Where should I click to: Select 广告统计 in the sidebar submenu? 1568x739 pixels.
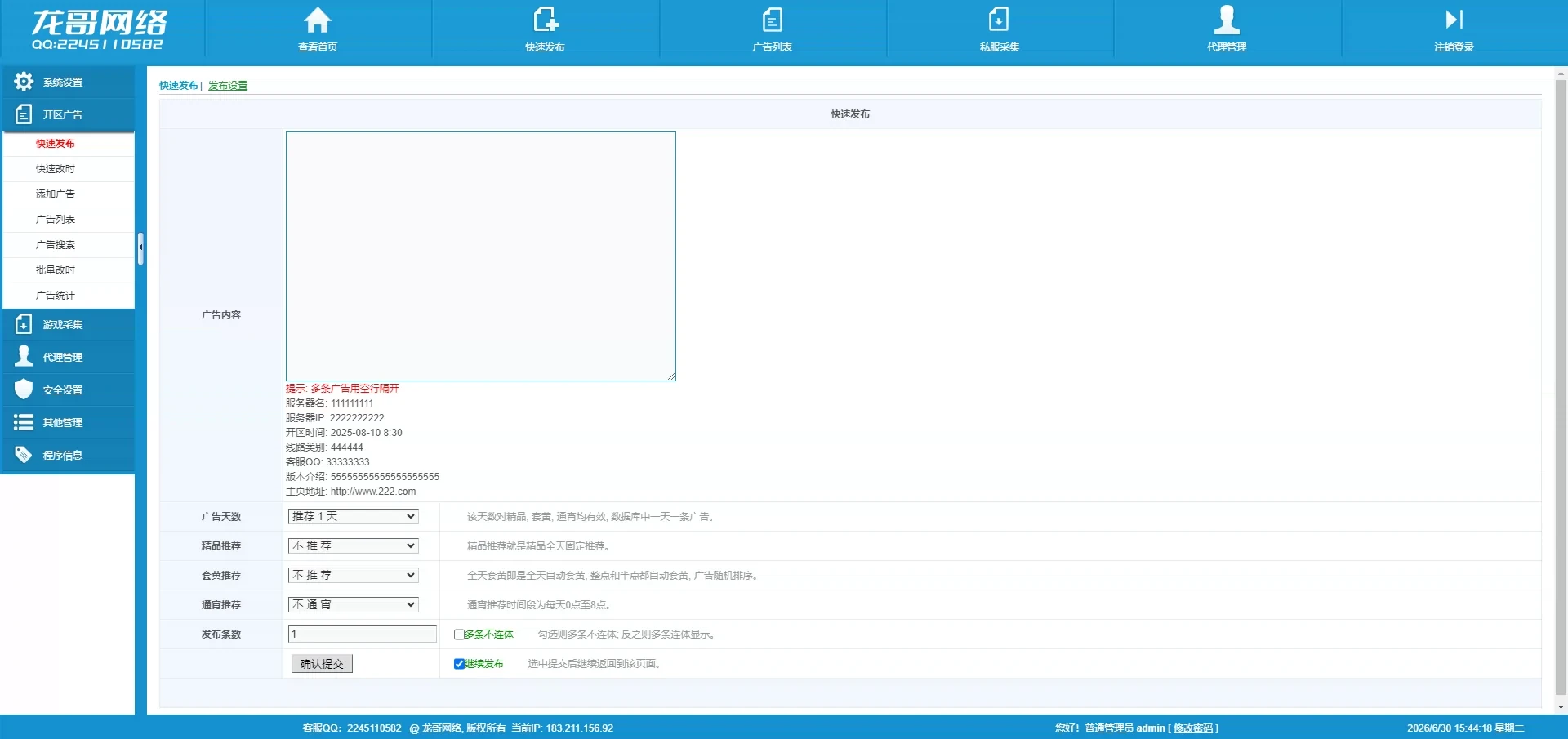[56, 296]
